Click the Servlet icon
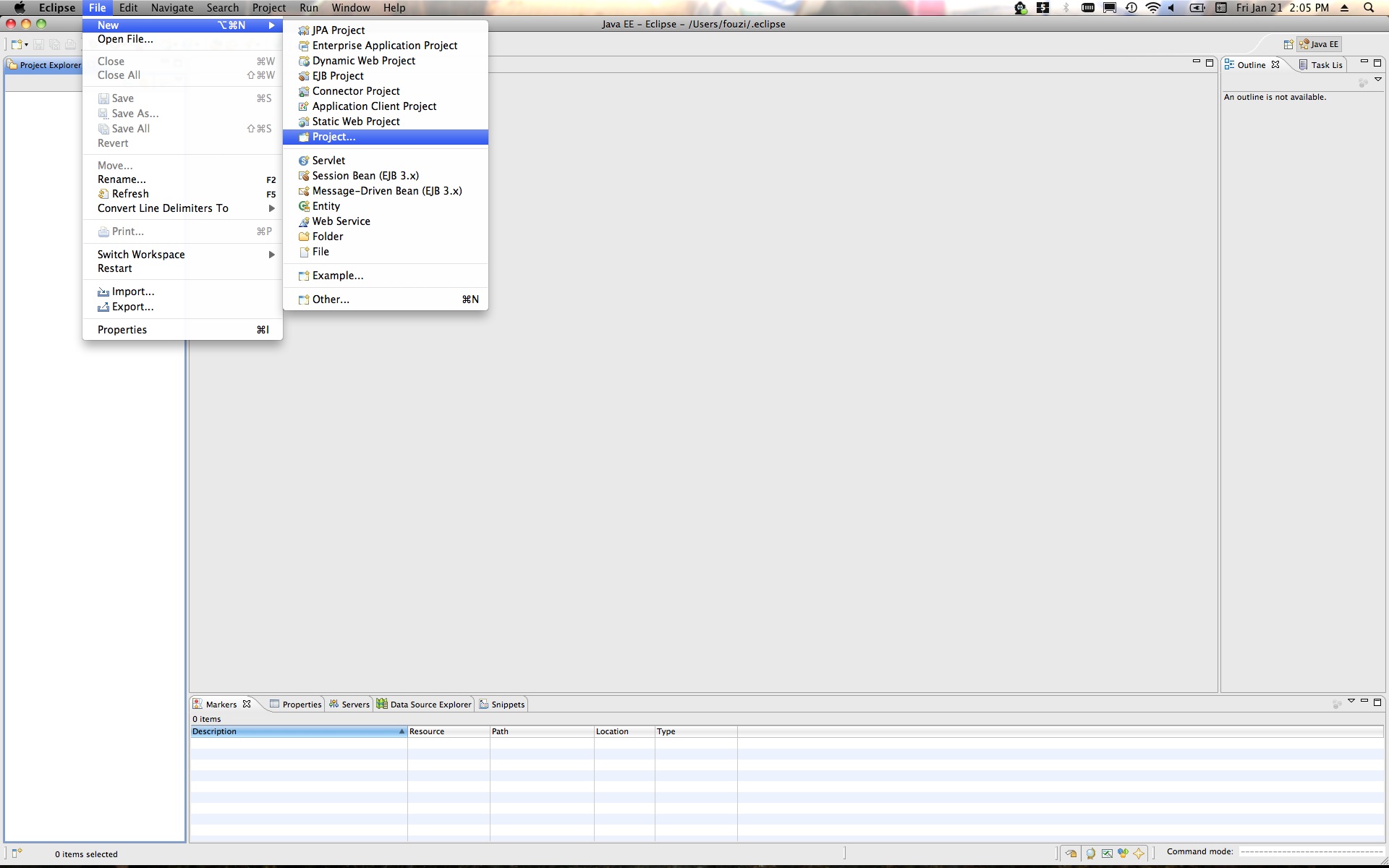 (x=304, y=161)
